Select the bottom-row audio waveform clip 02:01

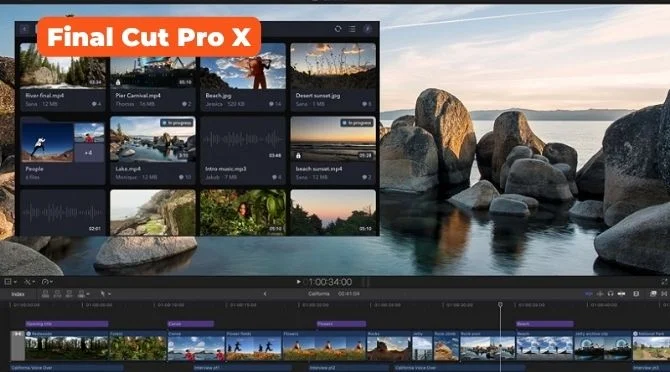point(62,213)
